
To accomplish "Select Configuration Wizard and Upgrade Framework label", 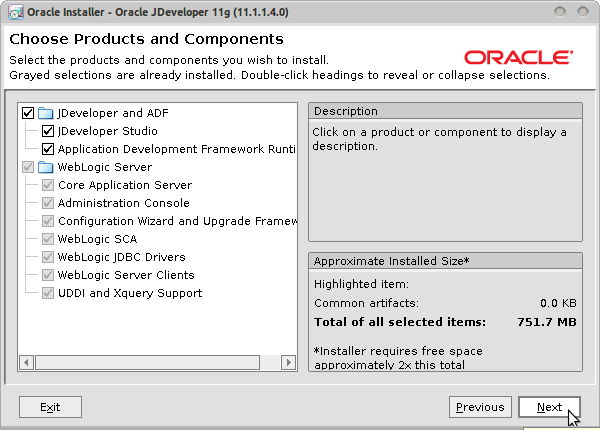I will 177,221.
